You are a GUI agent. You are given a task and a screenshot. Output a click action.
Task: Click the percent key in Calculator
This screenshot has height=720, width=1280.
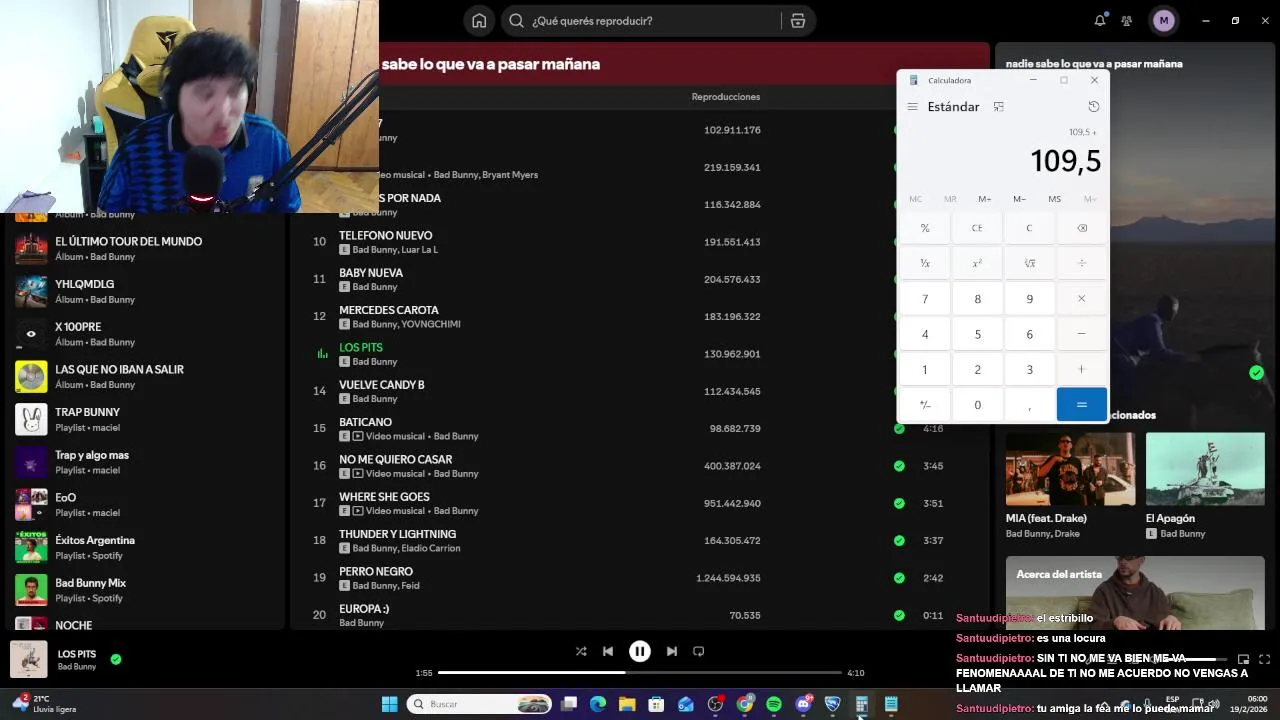pyautogui.click(x=925, y=228)
